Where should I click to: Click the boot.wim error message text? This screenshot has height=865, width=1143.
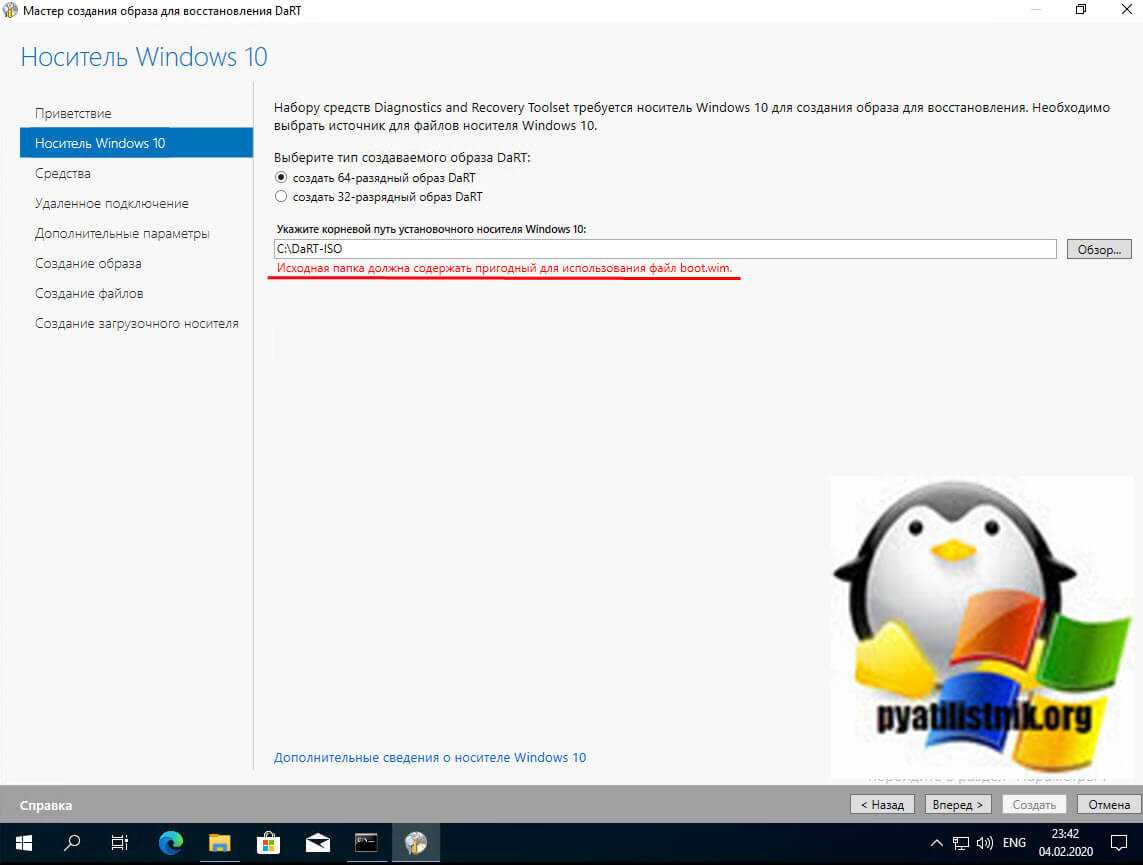(504, 268)
